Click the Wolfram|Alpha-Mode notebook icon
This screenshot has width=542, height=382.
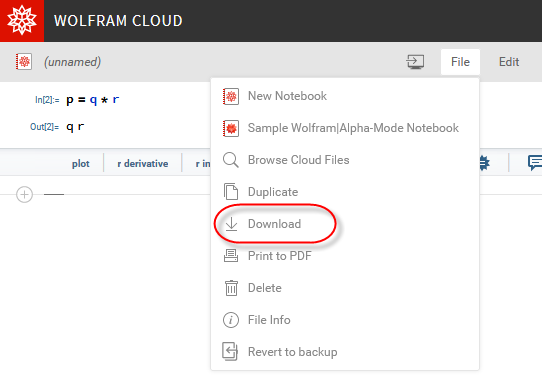(x=231, y=128)
